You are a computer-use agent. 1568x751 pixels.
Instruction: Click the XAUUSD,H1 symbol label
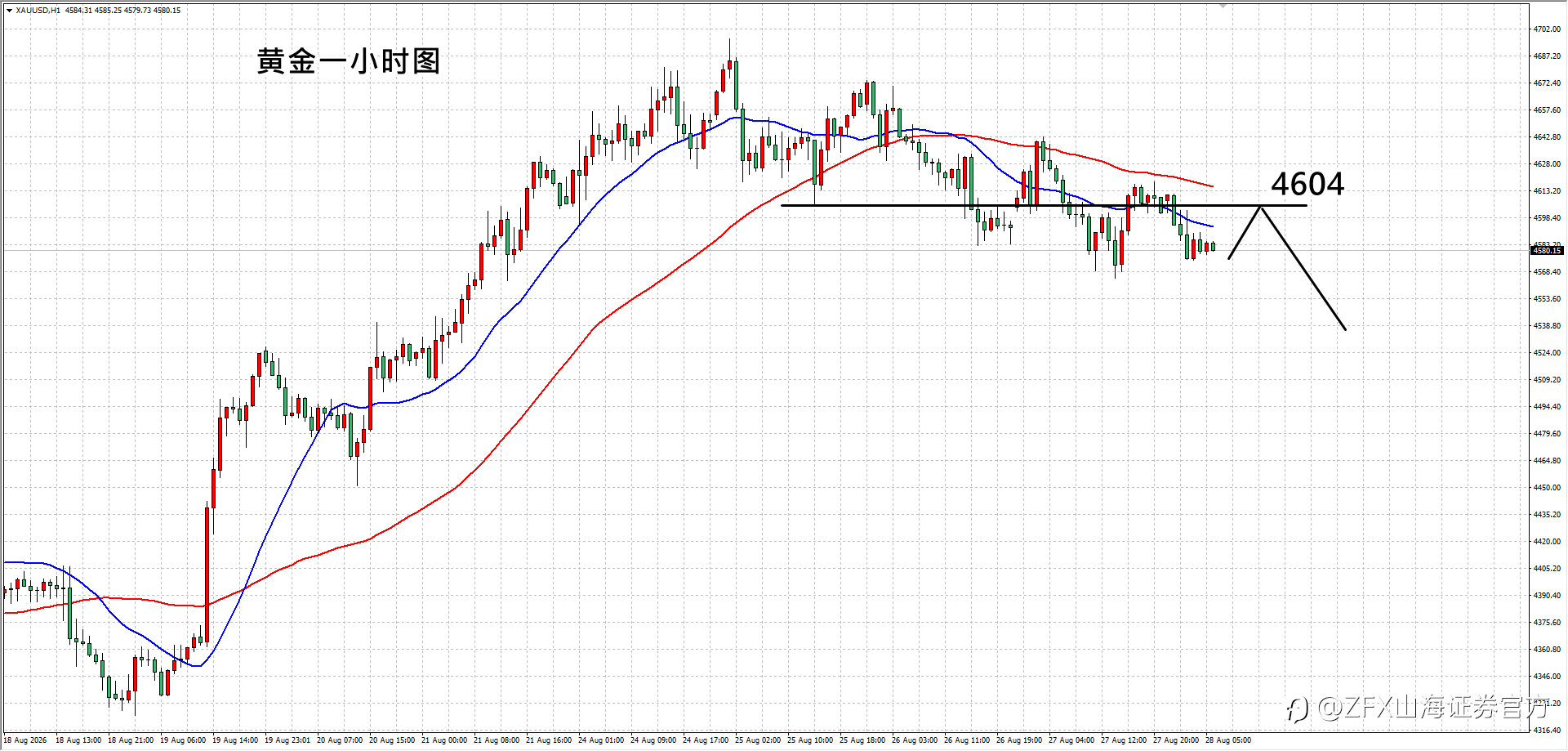[38, 11]
